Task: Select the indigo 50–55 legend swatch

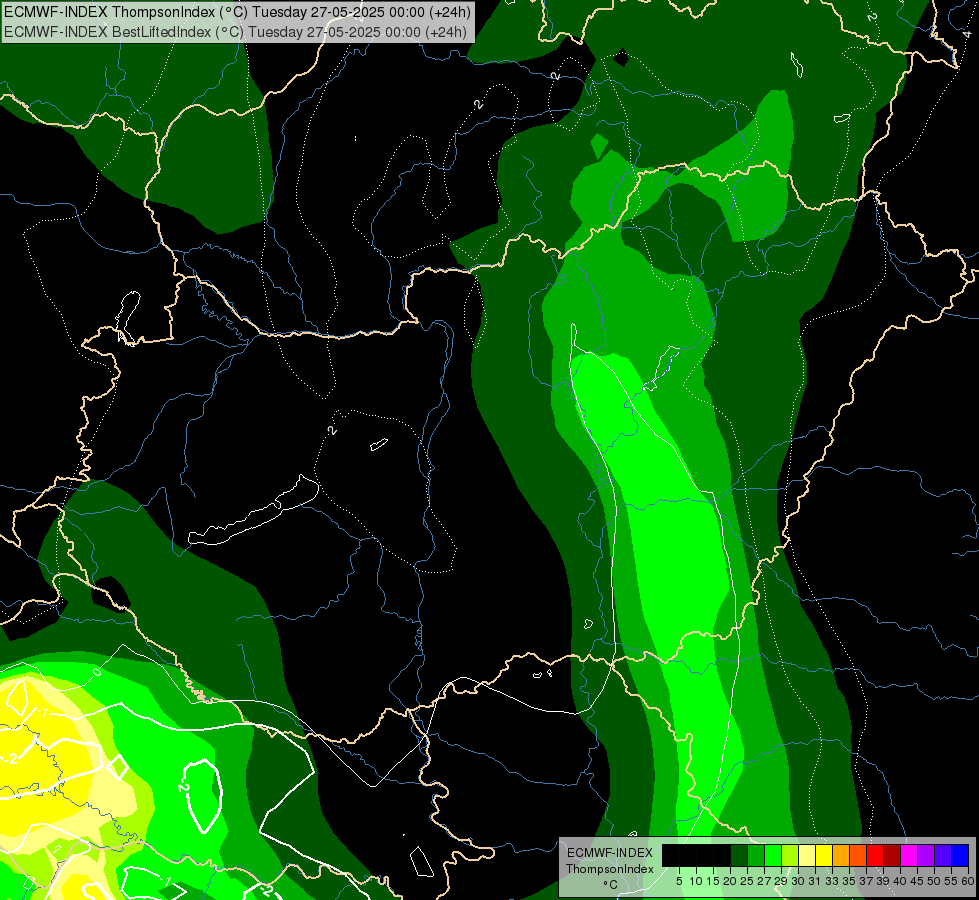Action: point(943,855)
